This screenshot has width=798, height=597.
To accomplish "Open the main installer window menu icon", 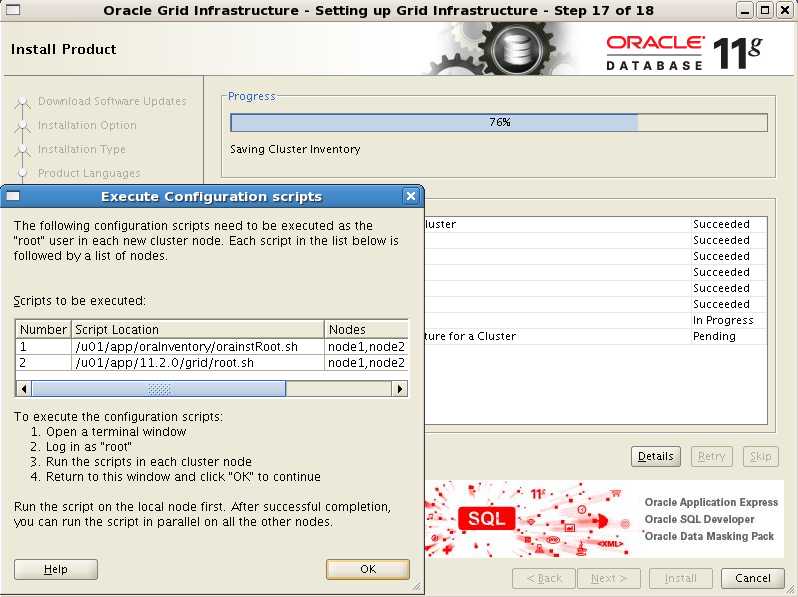I will (x=13, y=10).
